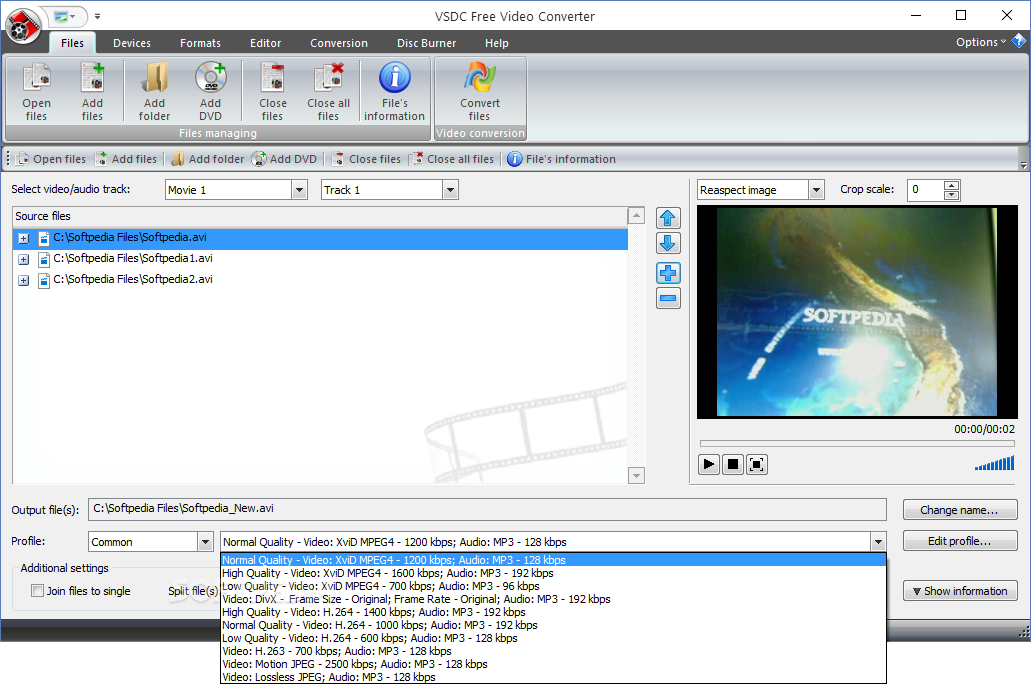1031x684 pixels.
Task: Click Add folder in the quick toolbar
Action: tap(208, 159)
